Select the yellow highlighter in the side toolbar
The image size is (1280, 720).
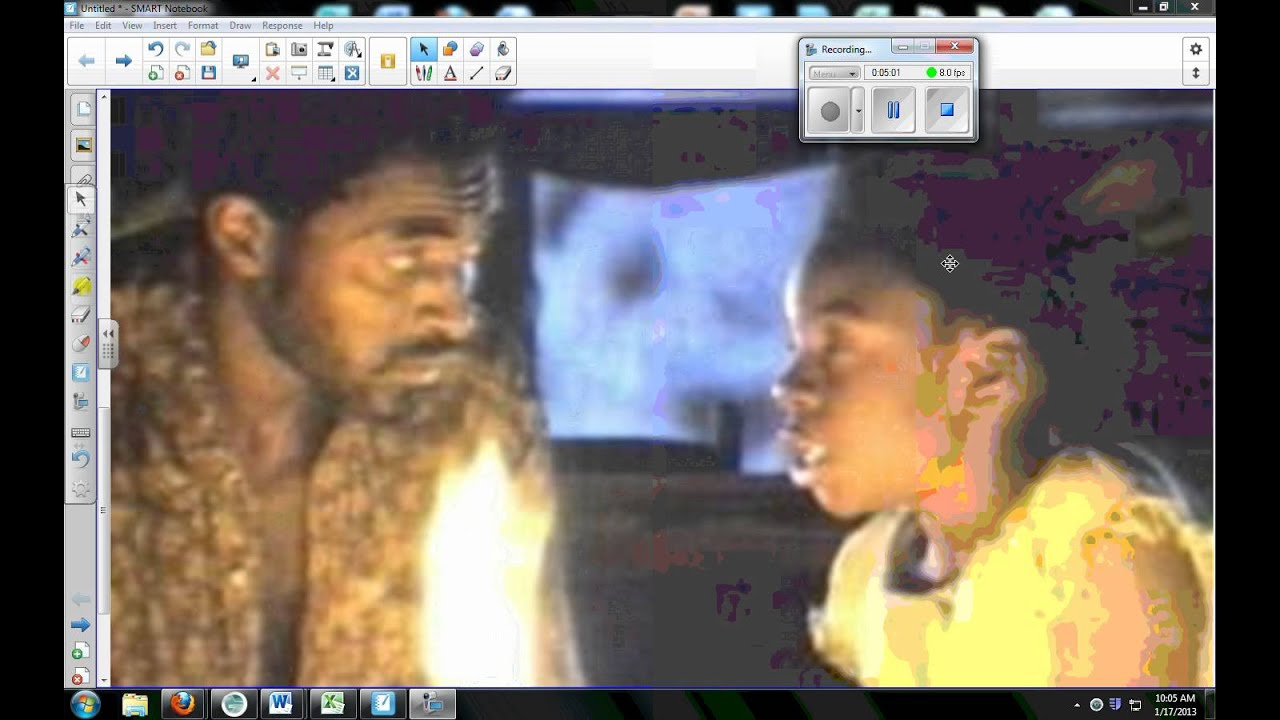point(81,286)
